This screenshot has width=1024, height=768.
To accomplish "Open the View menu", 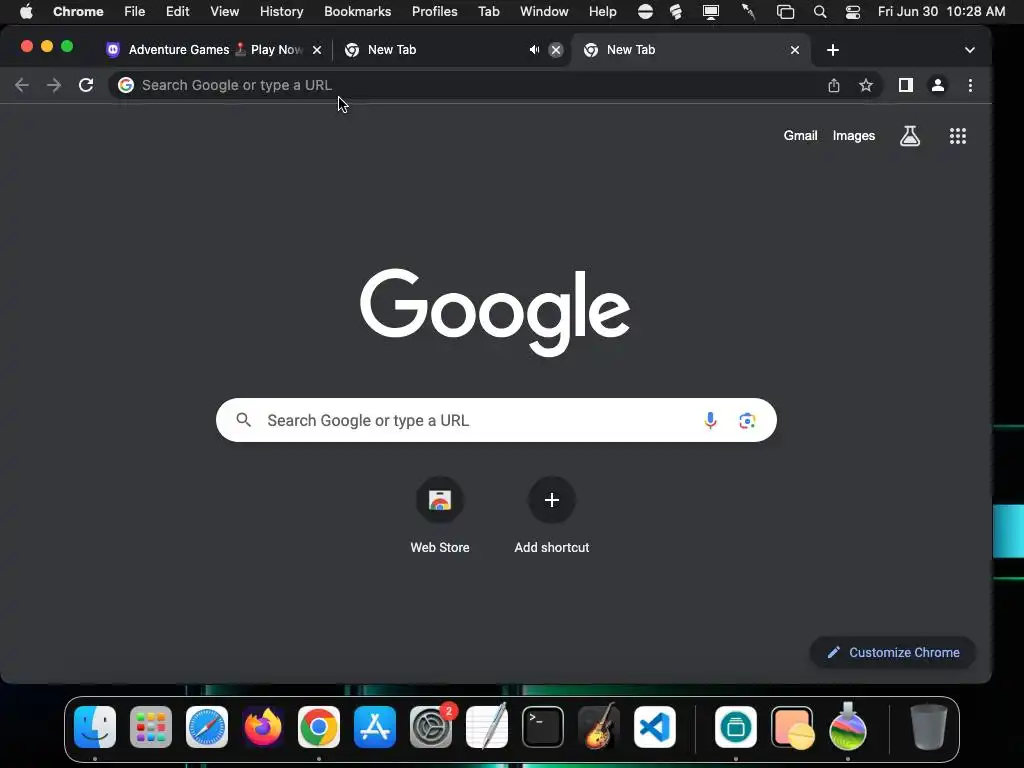I will click(x=225, y=12).
